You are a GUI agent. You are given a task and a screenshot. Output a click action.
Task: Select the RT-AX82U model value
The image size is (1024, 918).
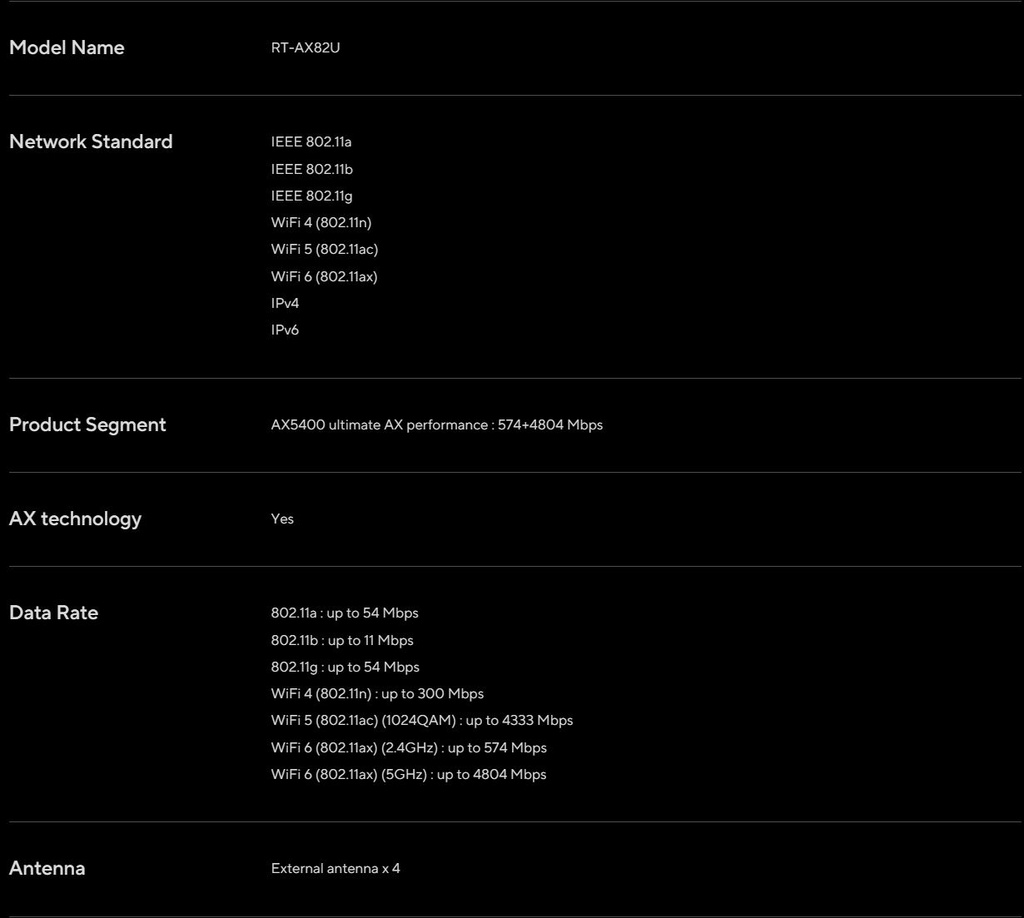tap(305, 48)
